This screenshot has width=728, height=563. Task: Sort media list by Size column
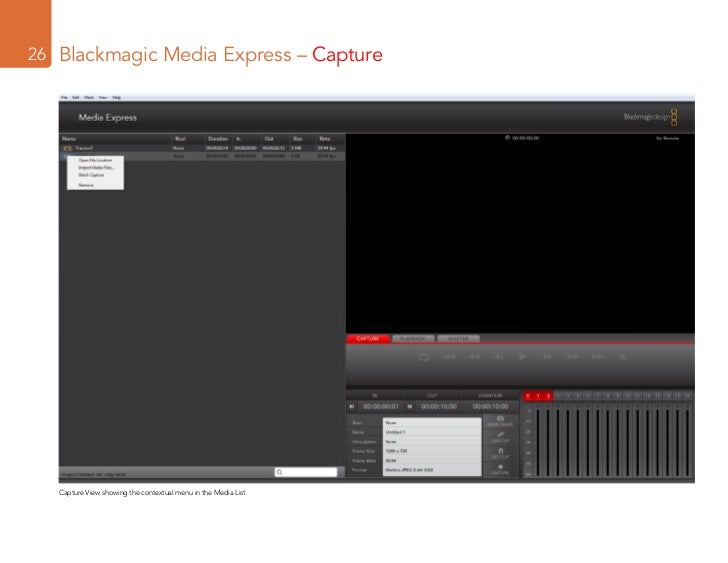coord(303,139)
